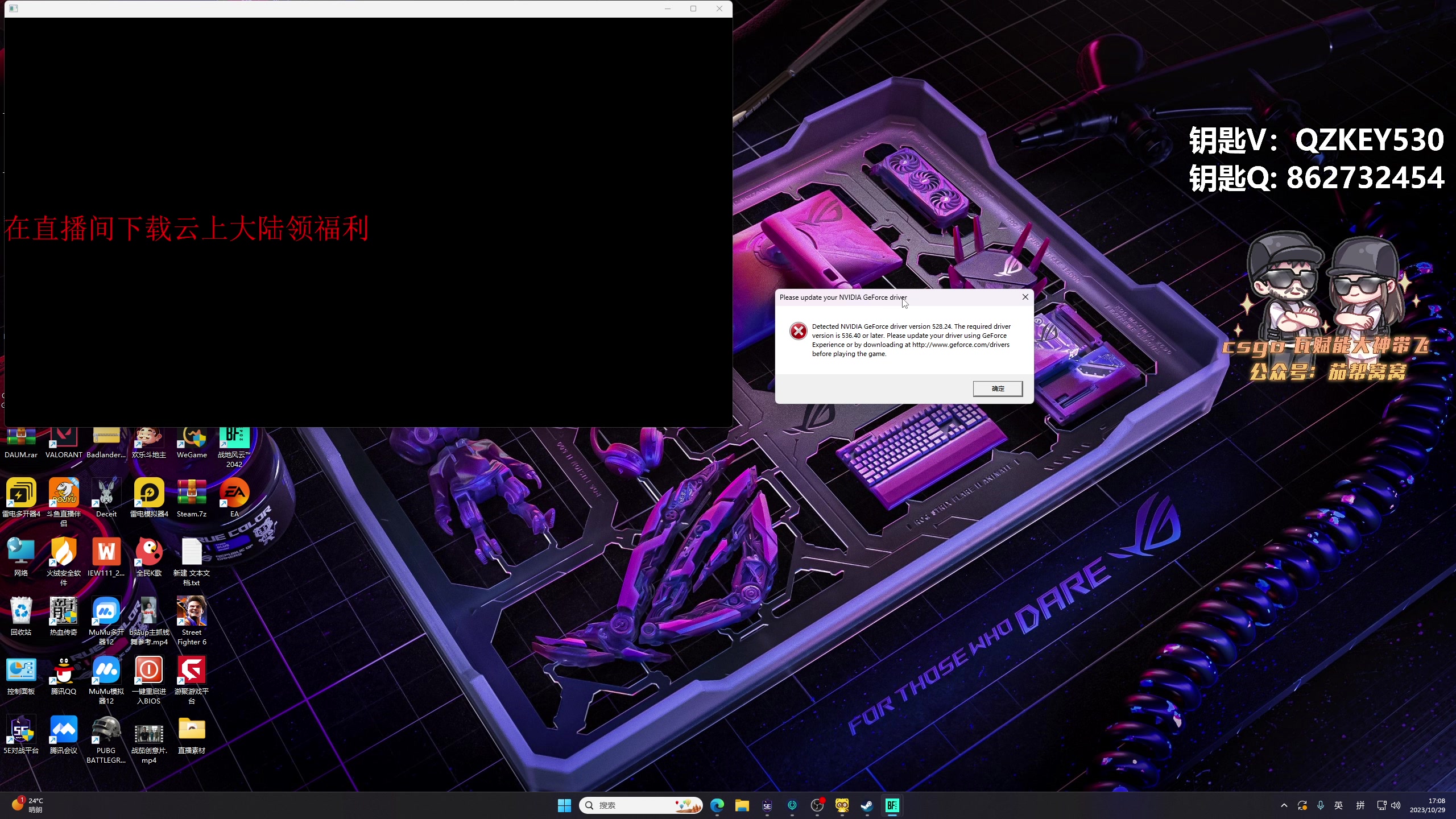Select the 新建 文本文档.txt file

(192, 562)
